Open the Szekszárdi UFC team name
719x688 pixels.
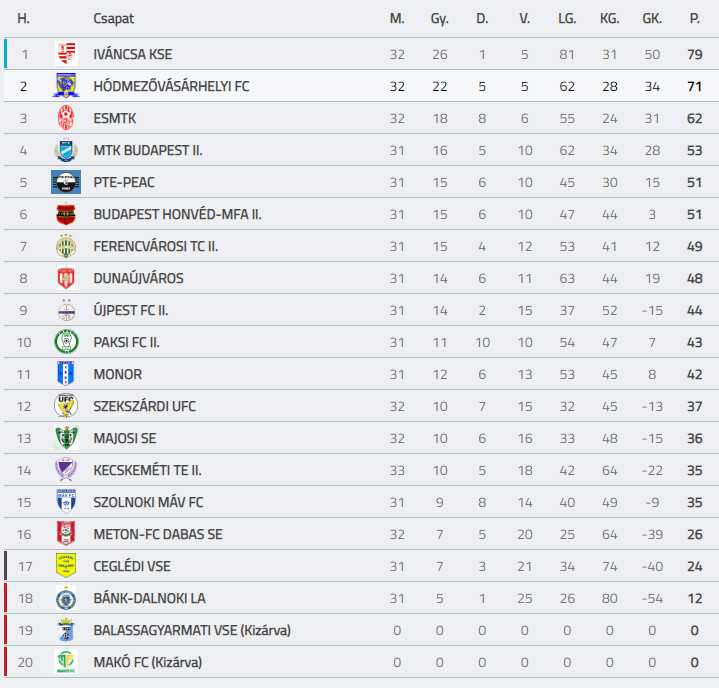pos(144,406)
